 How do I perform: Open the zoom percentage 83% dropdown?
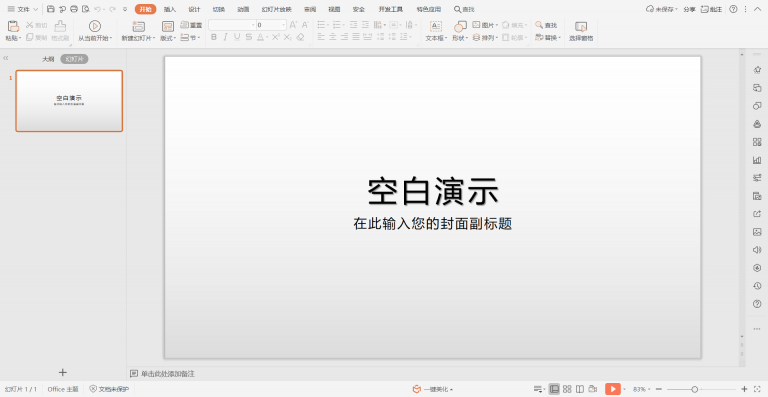coord(642,389)
